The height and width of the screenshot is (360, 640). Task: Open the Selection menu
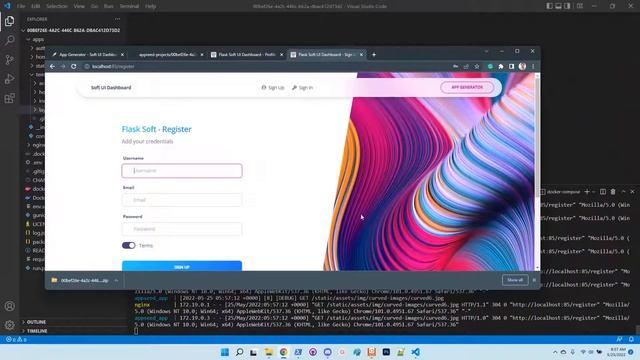[x=56, y=6]
